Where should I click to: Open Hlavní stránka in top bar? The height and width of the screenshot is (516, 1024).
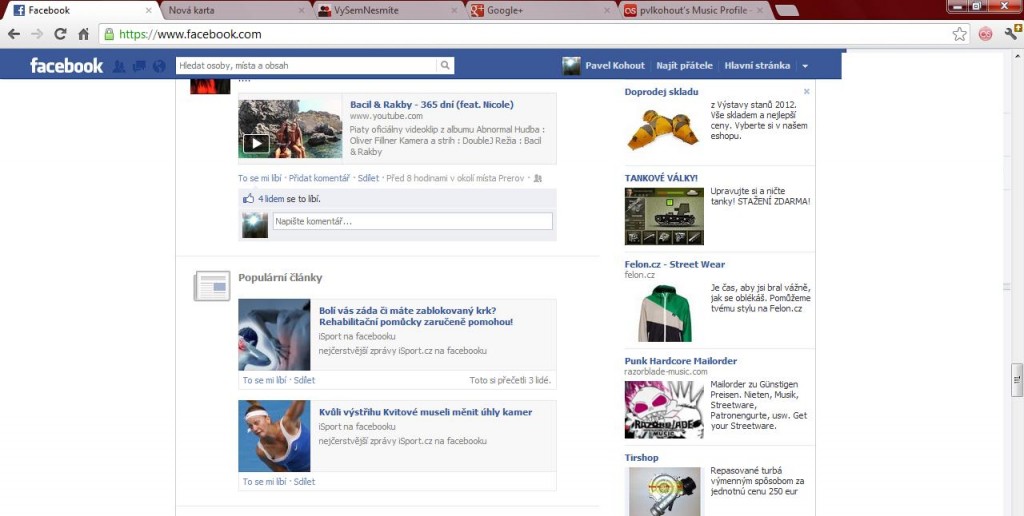pos(757,65)
